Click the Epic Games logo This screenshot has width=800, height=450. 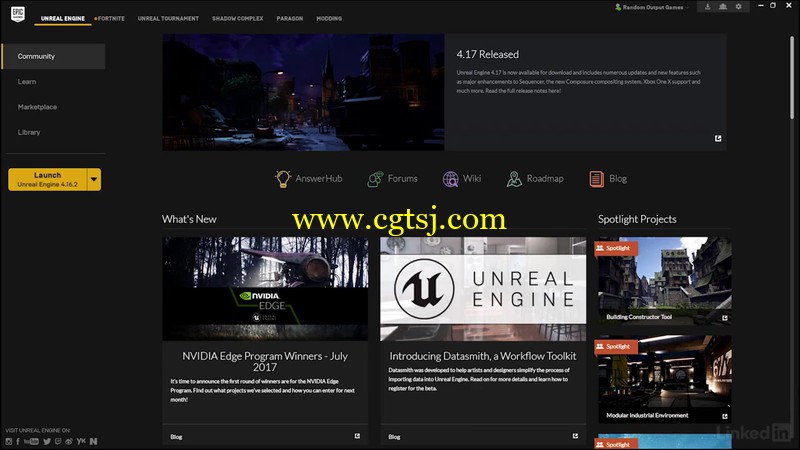click(18, 14)
